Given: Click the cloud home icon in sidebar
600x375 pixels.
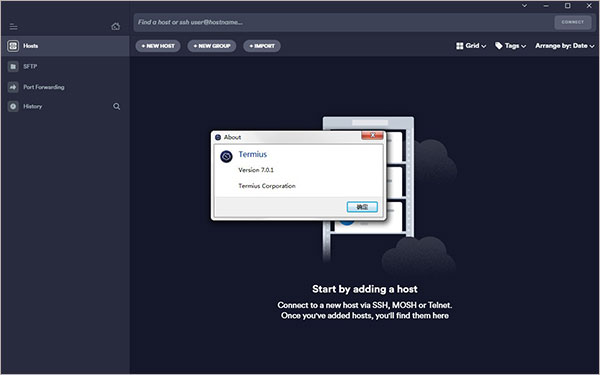Looking at the screenshot, I should [116, 26].
